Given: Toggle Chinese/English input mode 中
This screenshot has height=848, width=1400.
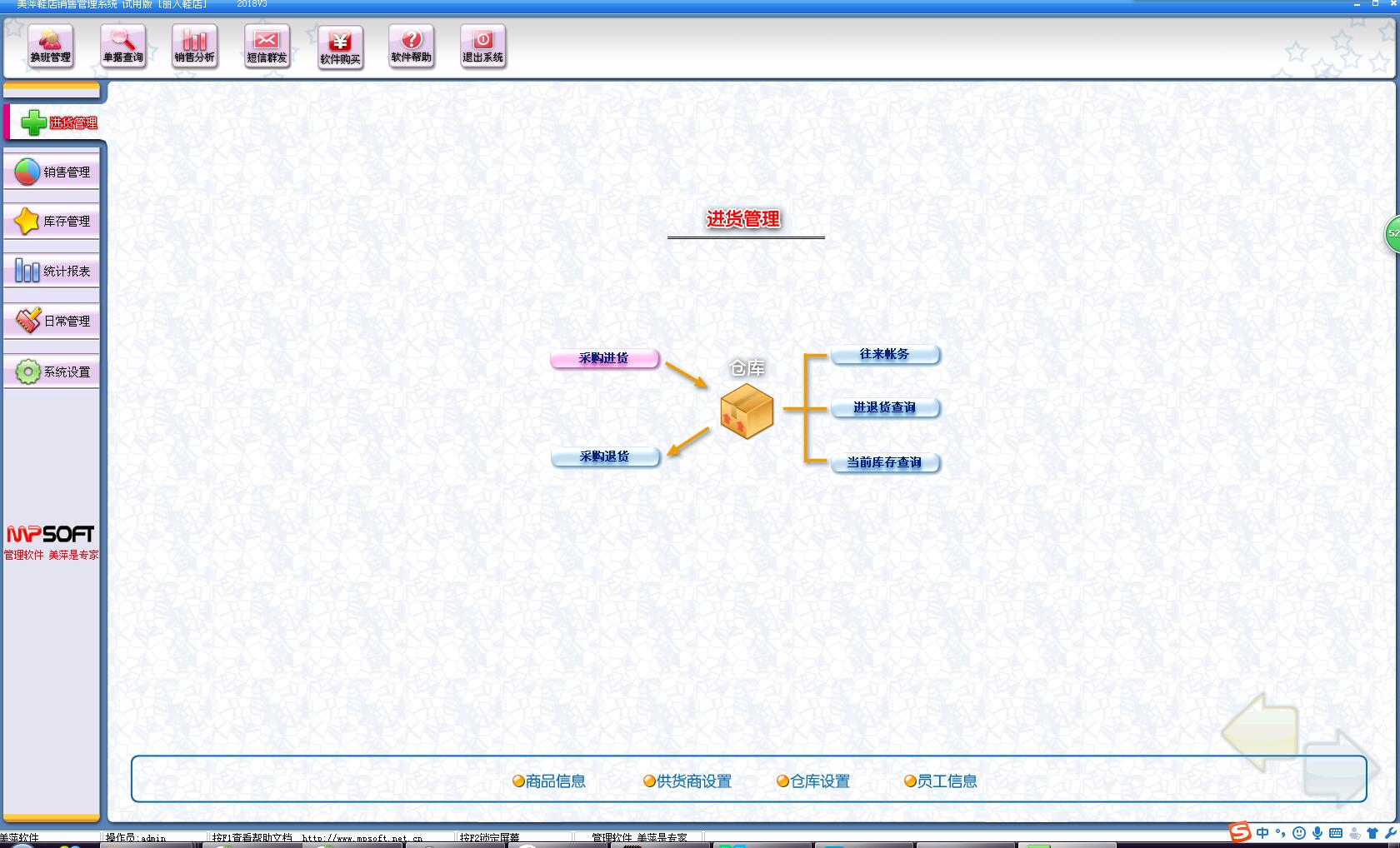Looking at the screenshot, I should pos(1263,833).
